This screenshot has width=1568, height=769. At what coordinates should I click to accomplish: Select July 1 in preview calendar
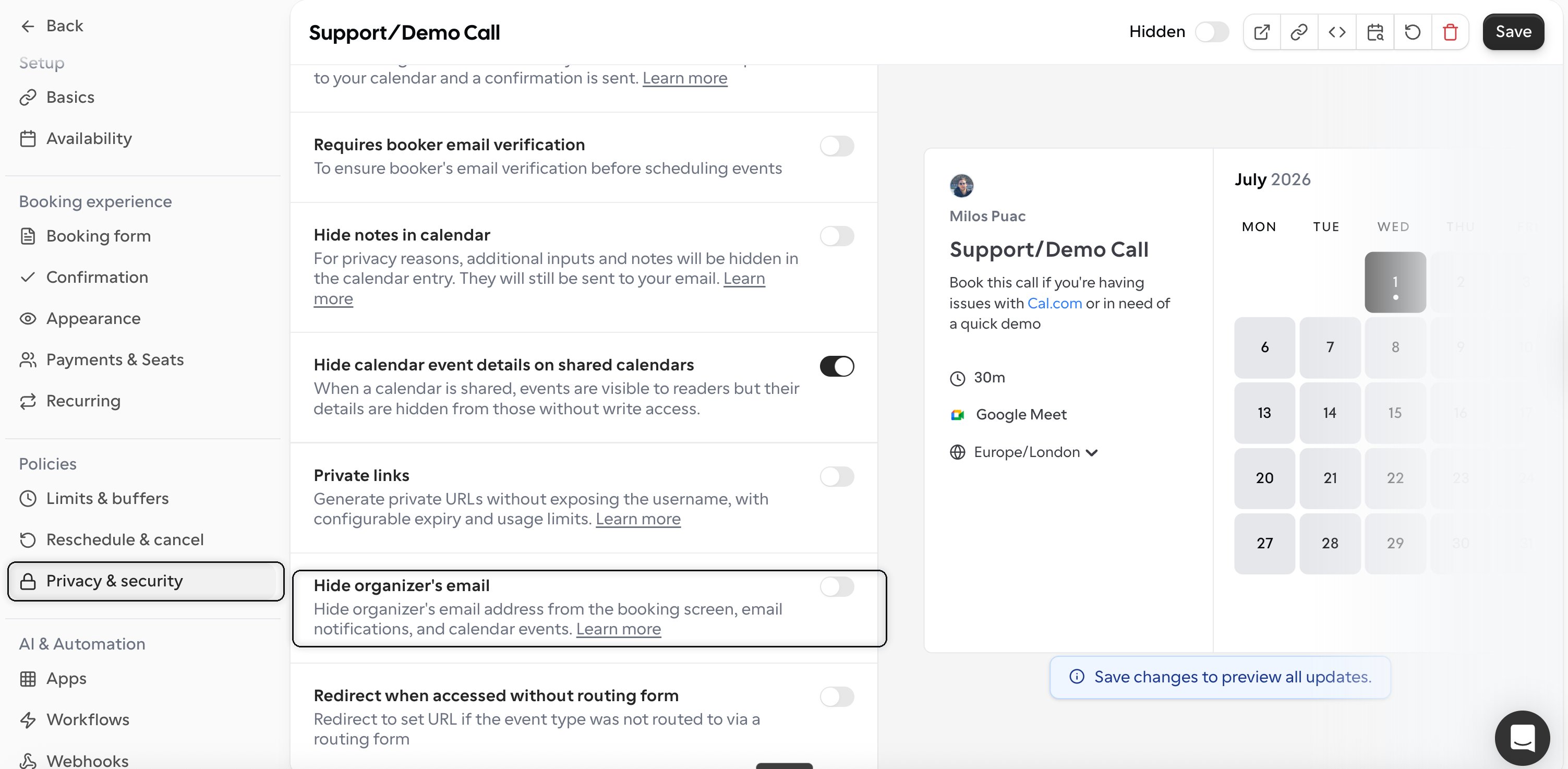click(1394, 283)
